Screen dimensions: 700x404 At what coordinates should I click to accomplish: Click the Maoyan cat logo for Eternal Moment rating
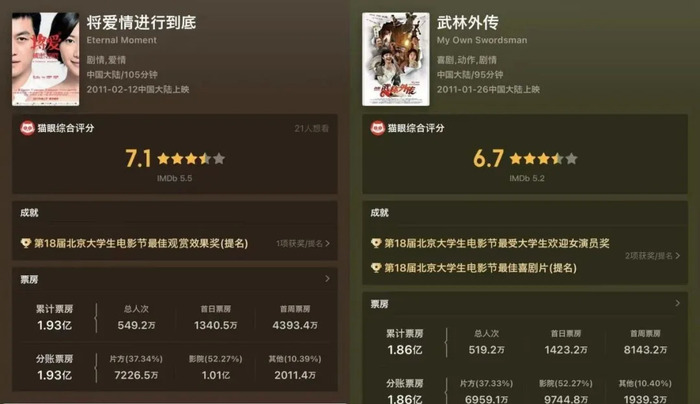(x=28, y=128)
